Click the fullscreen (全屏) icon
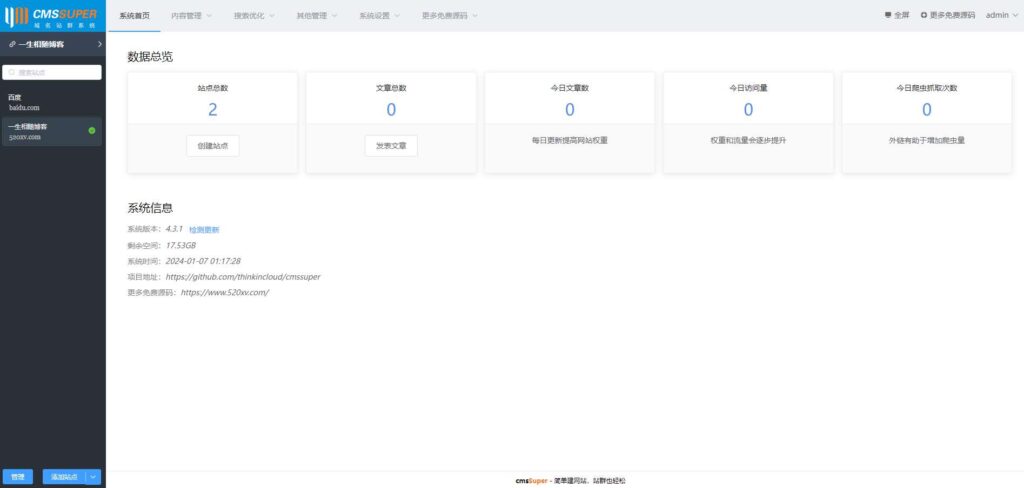The width and height of the screenshot is (1024, 488). [888, 16]
